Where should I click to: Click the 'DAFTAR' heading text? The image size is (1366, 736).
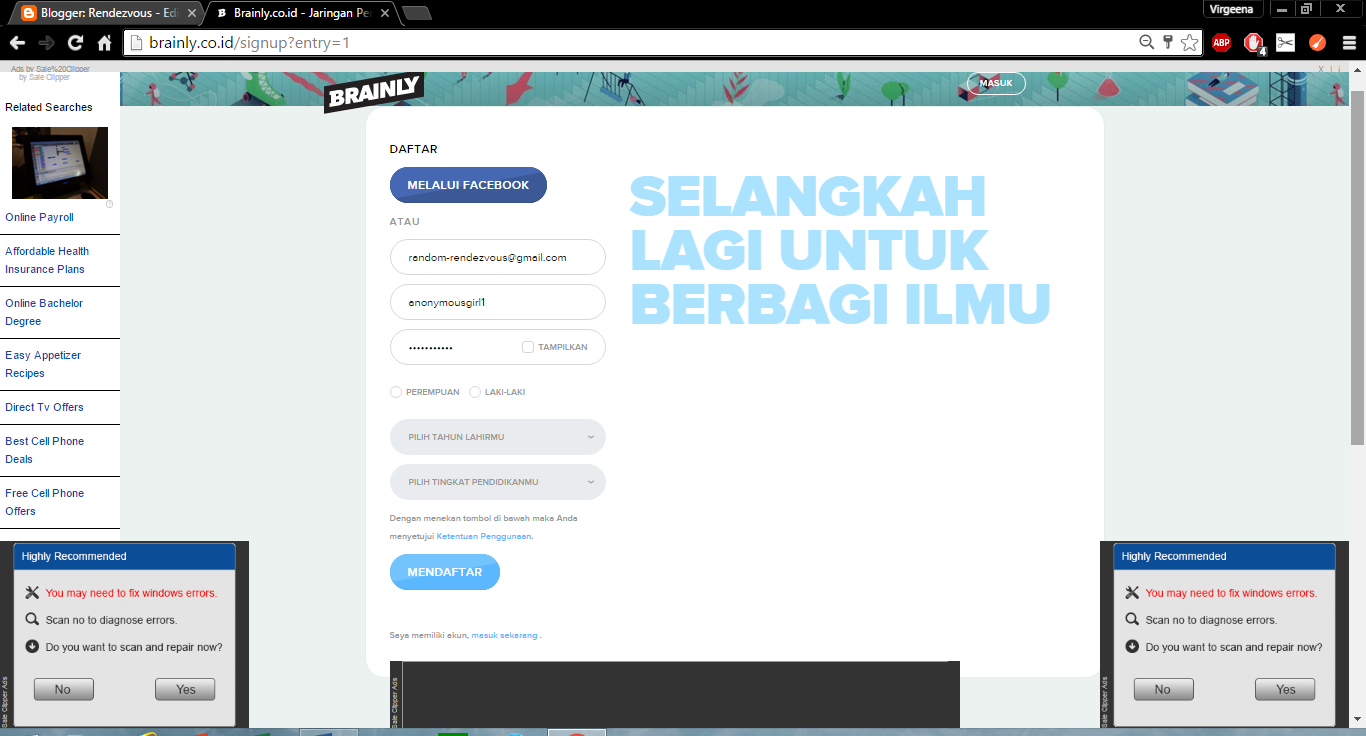414,149
